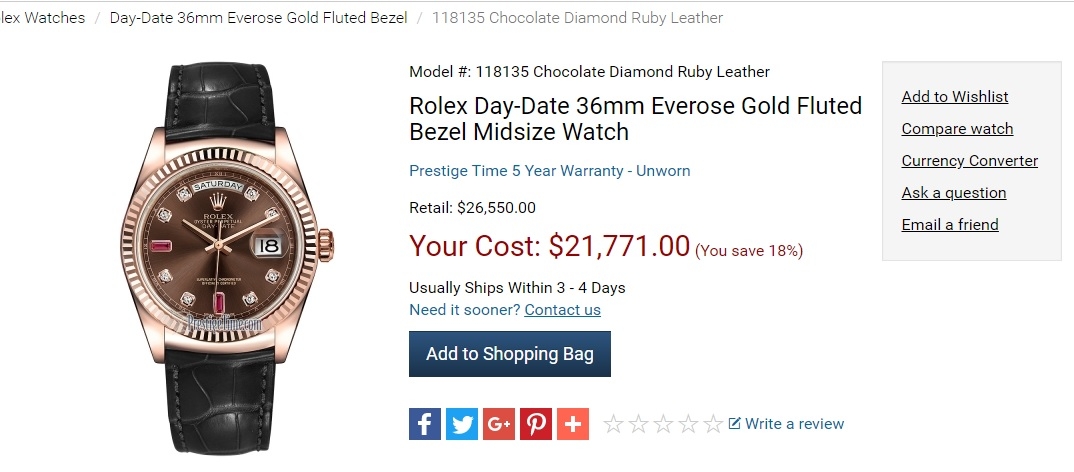Go to Rolex Watches breadcrumb
The width and height of the screenshot is (1074, 472).
pos(42,18)
